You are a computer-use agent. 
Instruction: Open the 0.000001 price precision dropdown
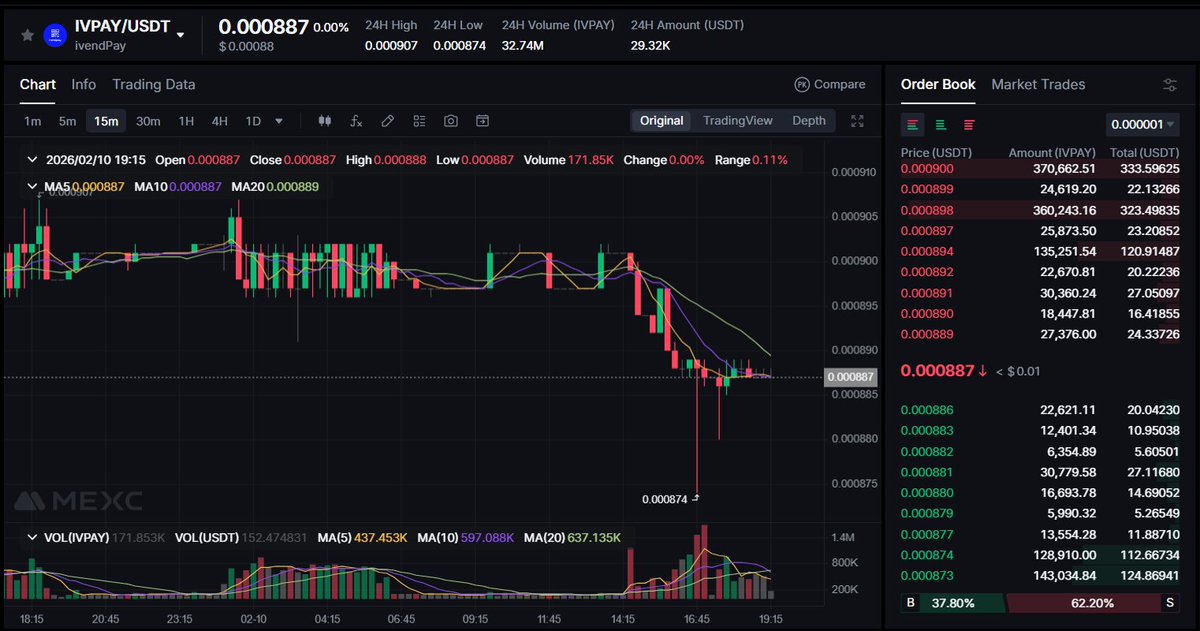(x=1143, y=125)
